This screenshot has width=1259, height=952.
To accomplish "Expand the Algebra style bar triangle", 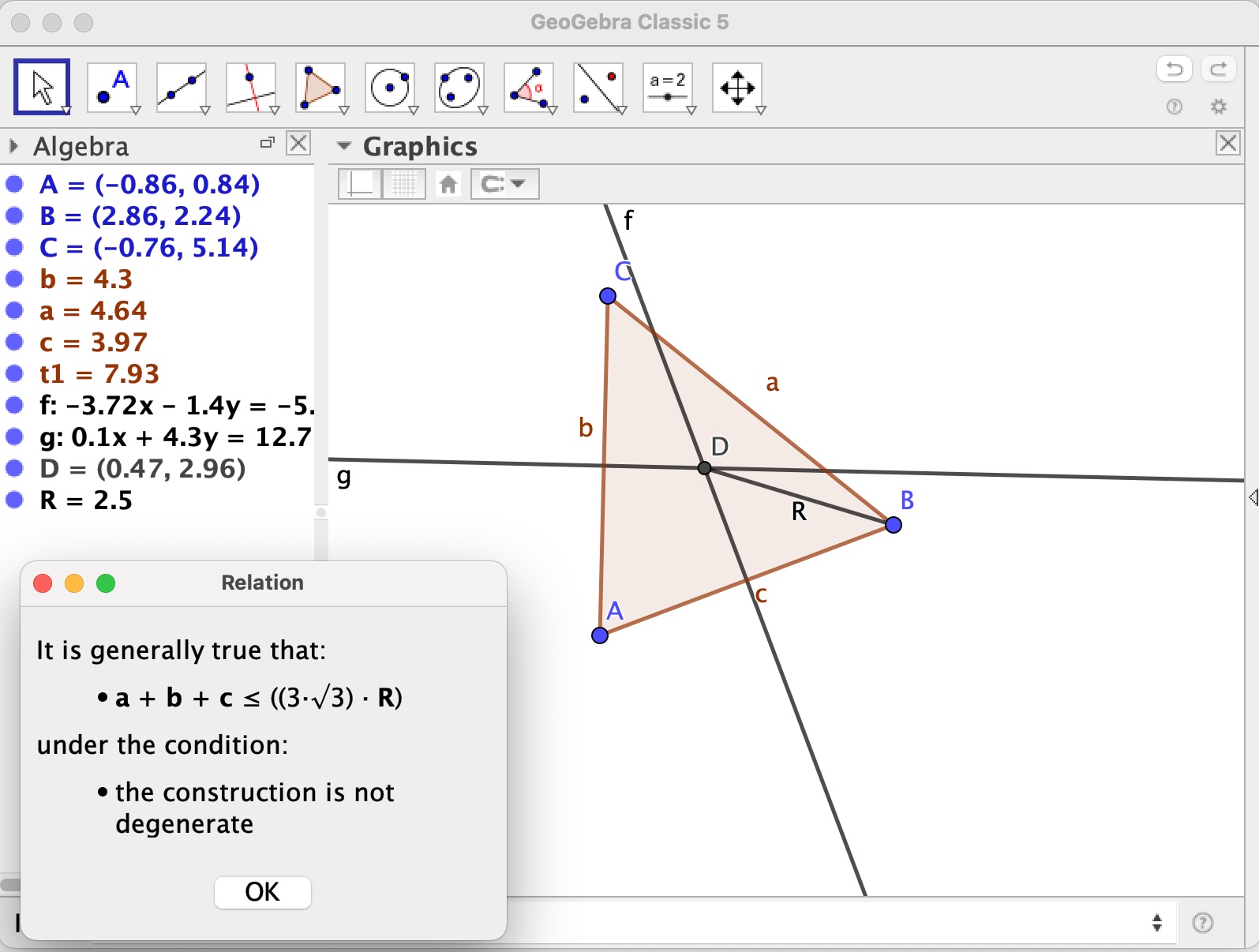I will 13,146.
